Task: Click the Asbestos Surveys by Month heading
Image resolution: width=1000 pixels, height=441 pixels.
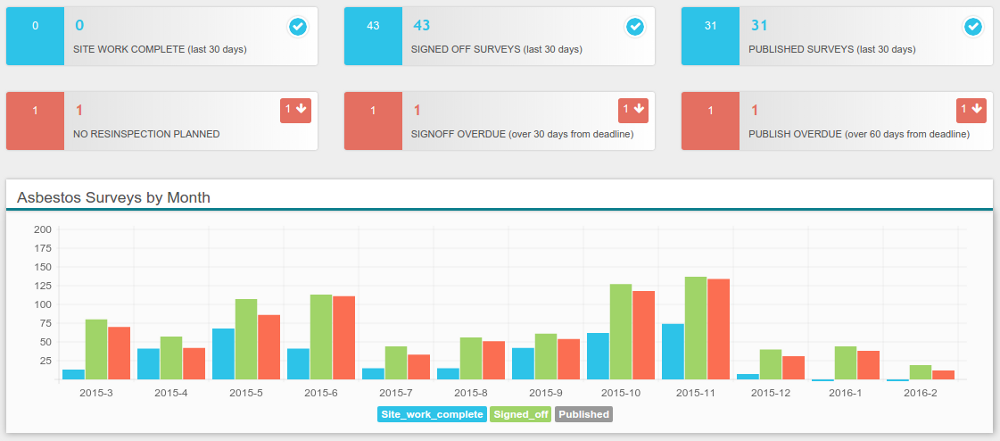Action: 113,197
